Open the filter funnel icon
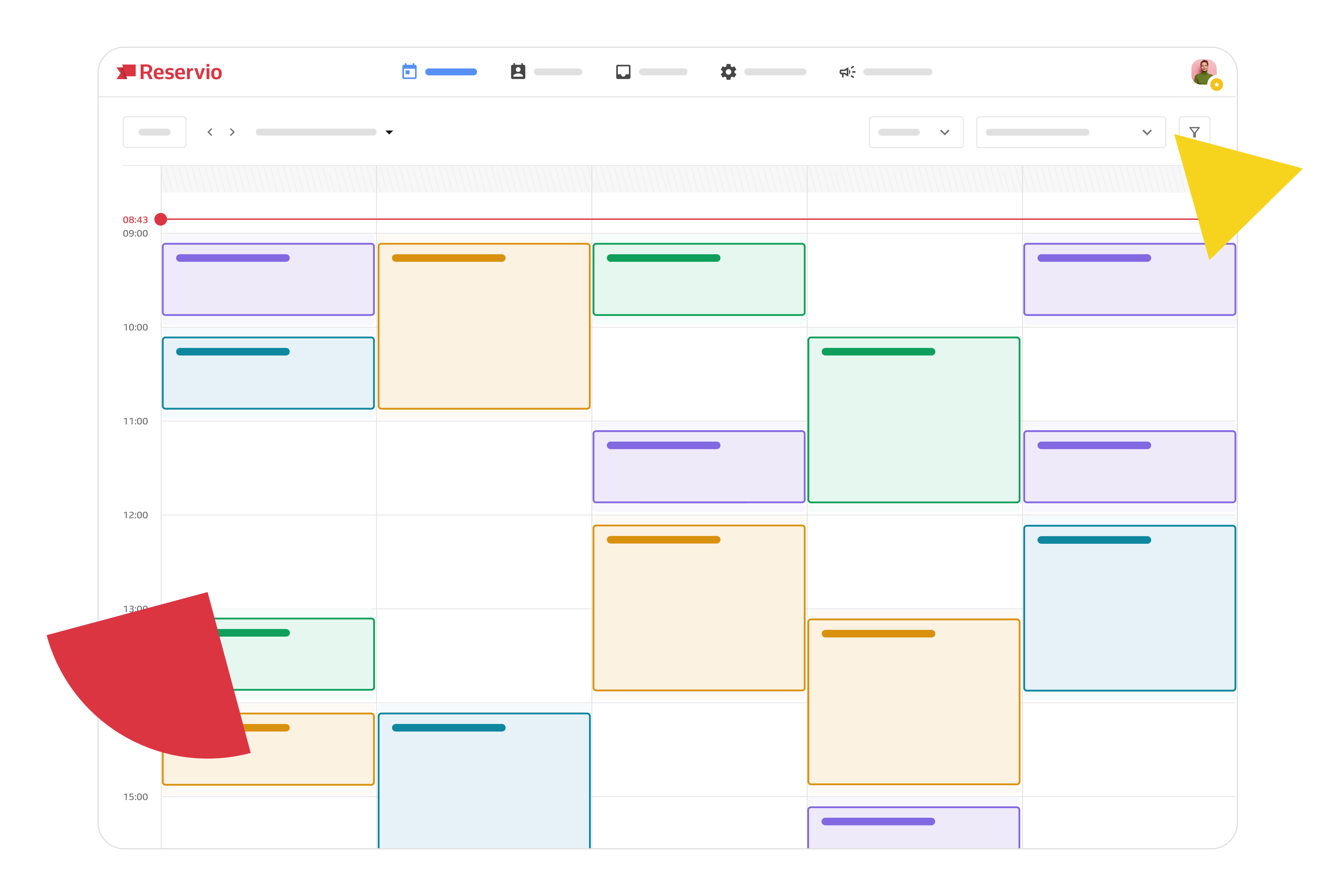This screenshot has height=896, width=1333. click(1195, 132)
